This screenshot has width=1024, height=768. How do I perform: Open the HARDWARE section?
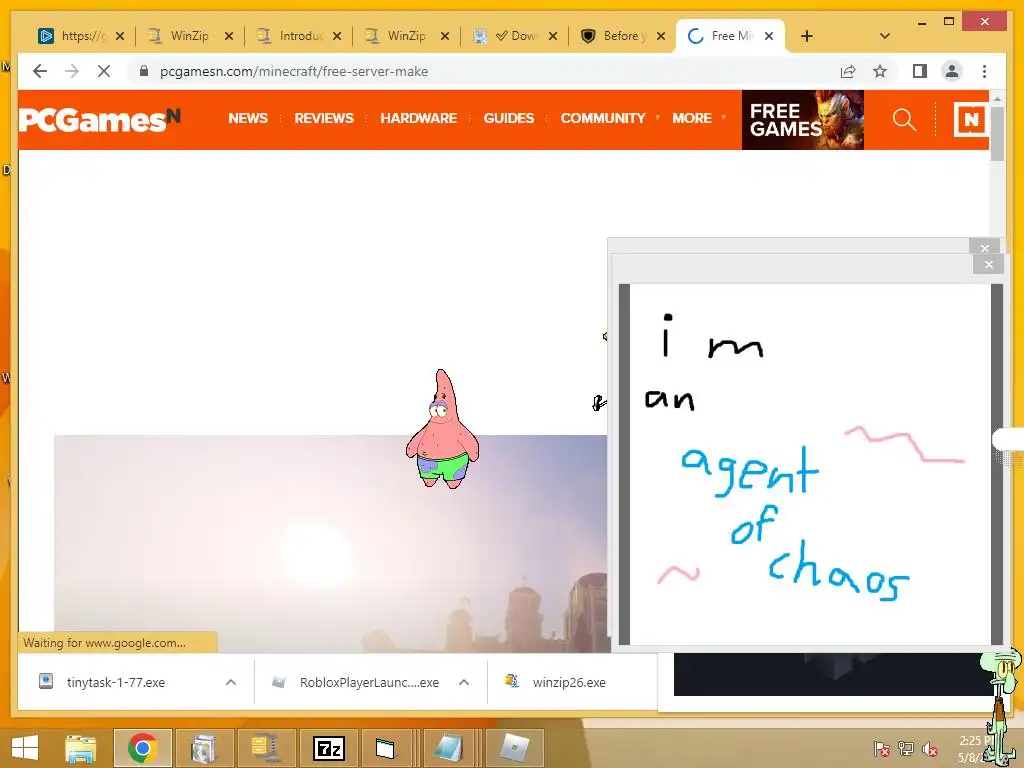point(419,118)
